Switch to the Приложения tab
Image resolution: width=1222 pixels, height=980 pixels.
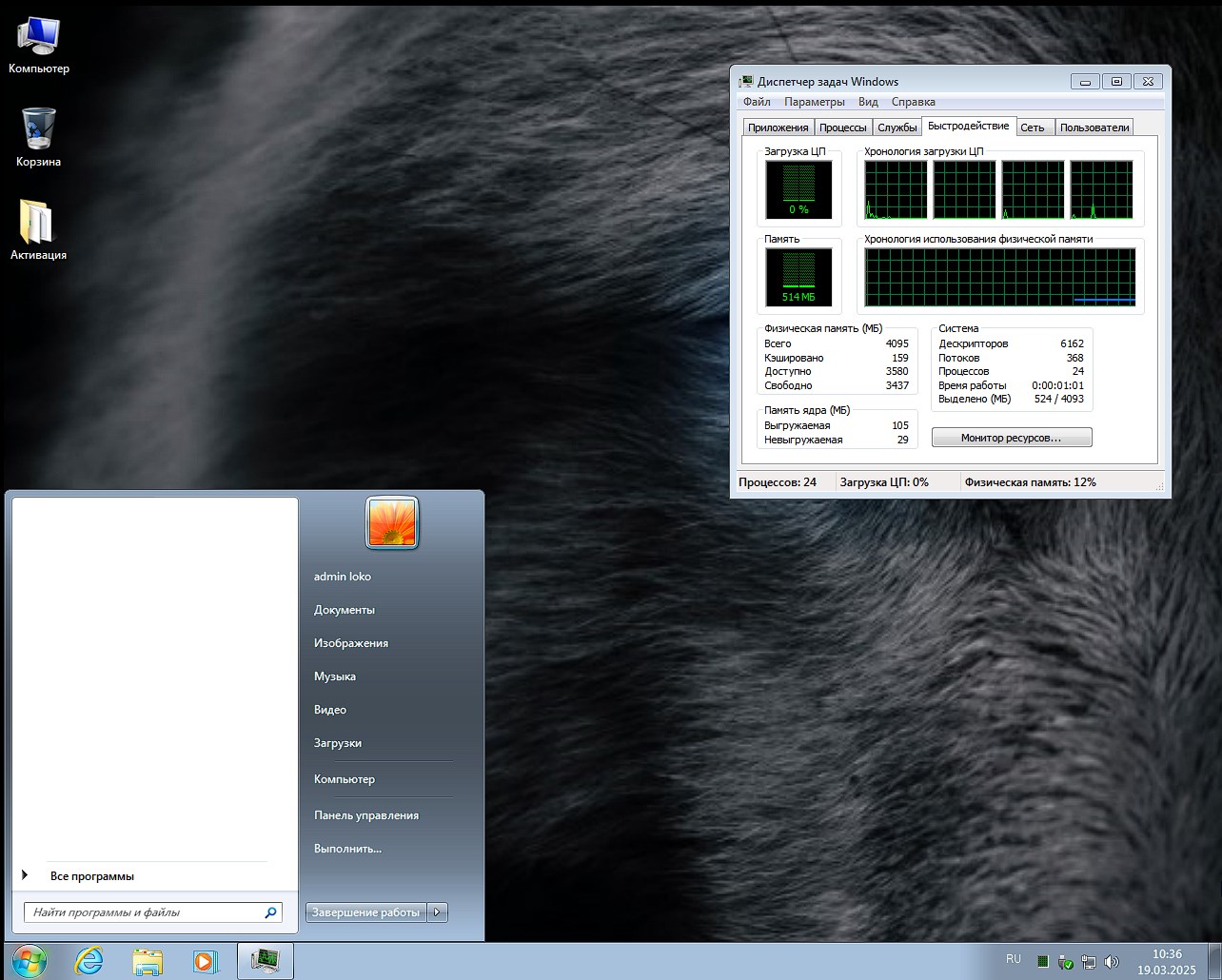click(x=779, y=127)
